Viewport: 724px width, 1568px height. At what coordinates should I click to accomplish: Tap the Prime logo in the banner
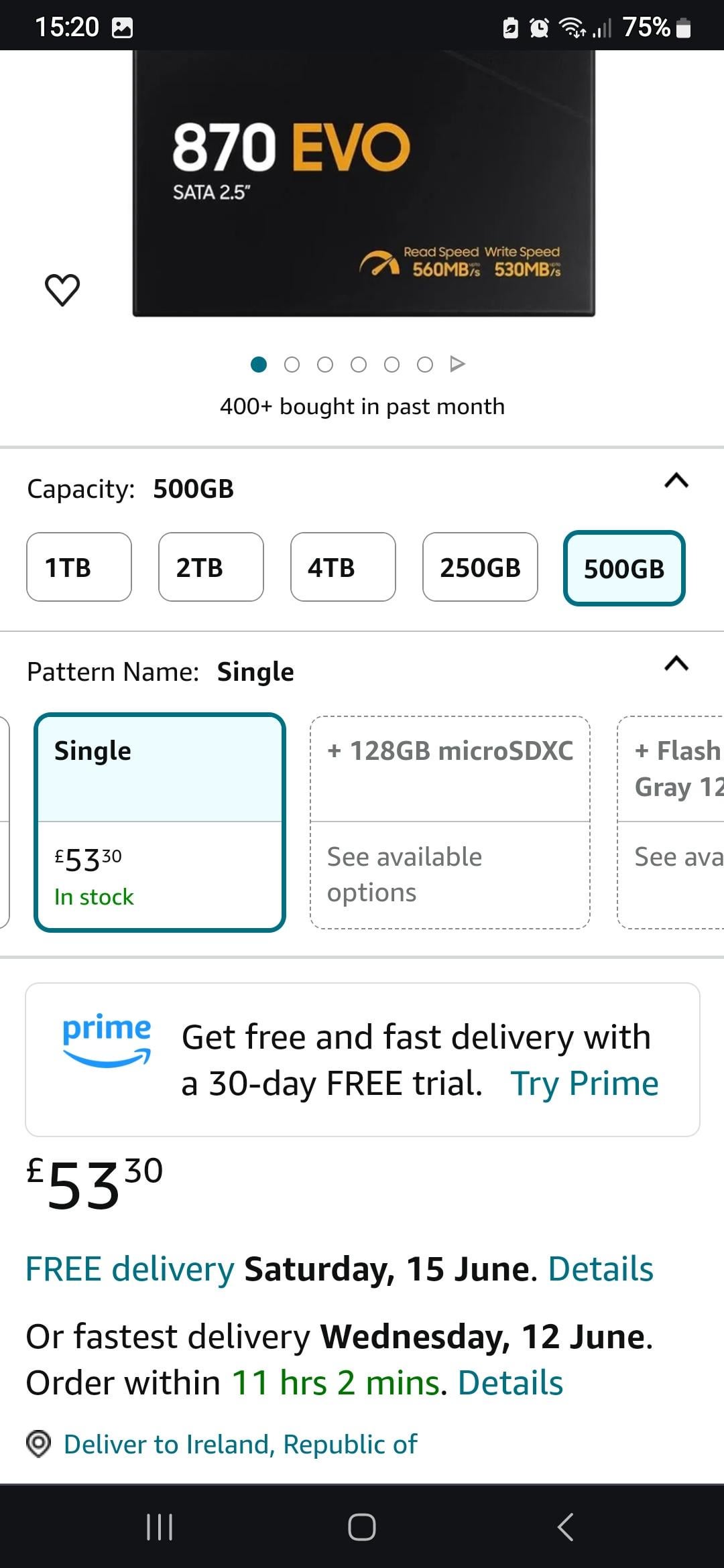[107, 1039]
